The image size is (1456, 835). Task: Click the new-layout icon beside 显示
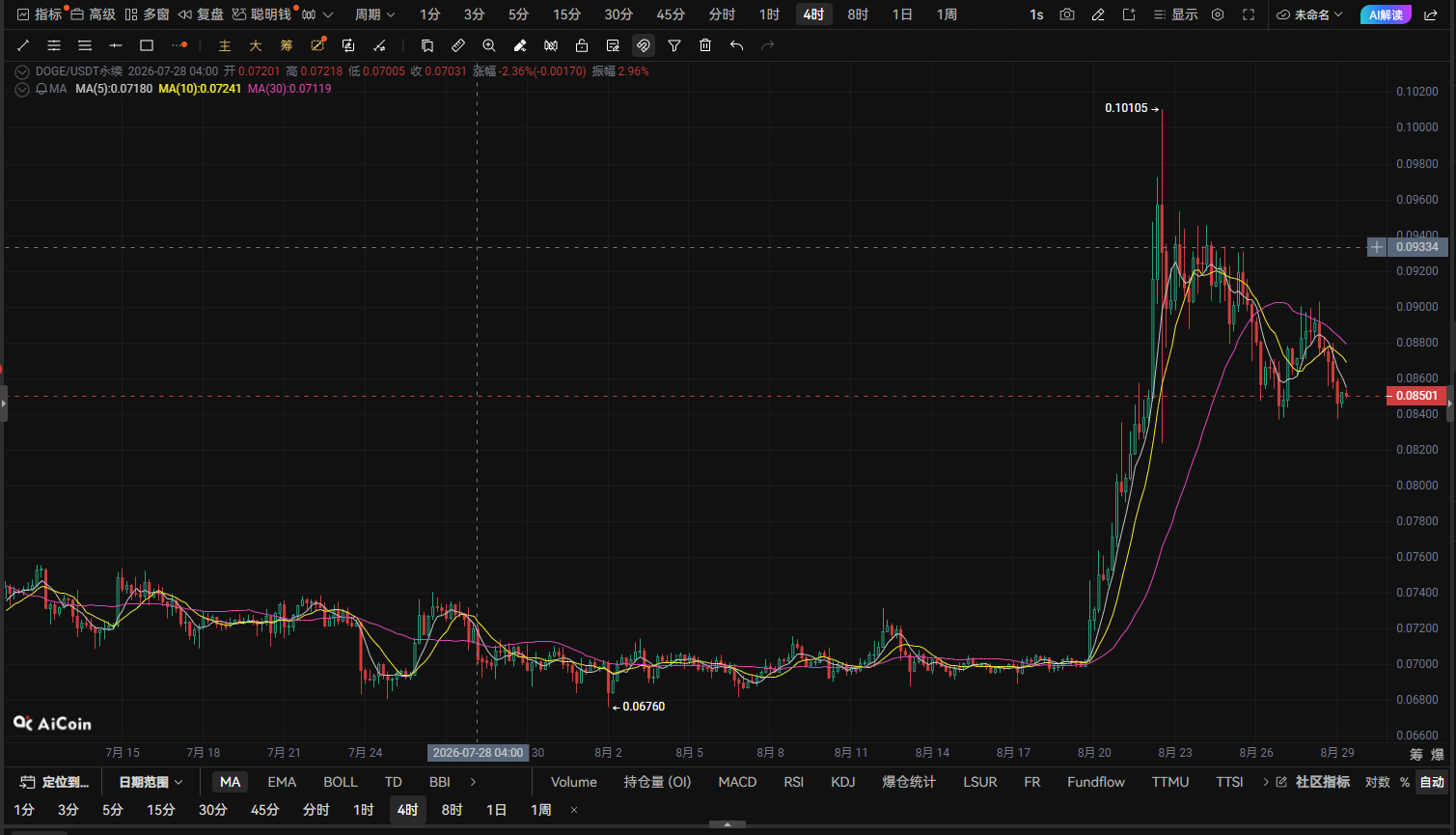point(1129,14)
